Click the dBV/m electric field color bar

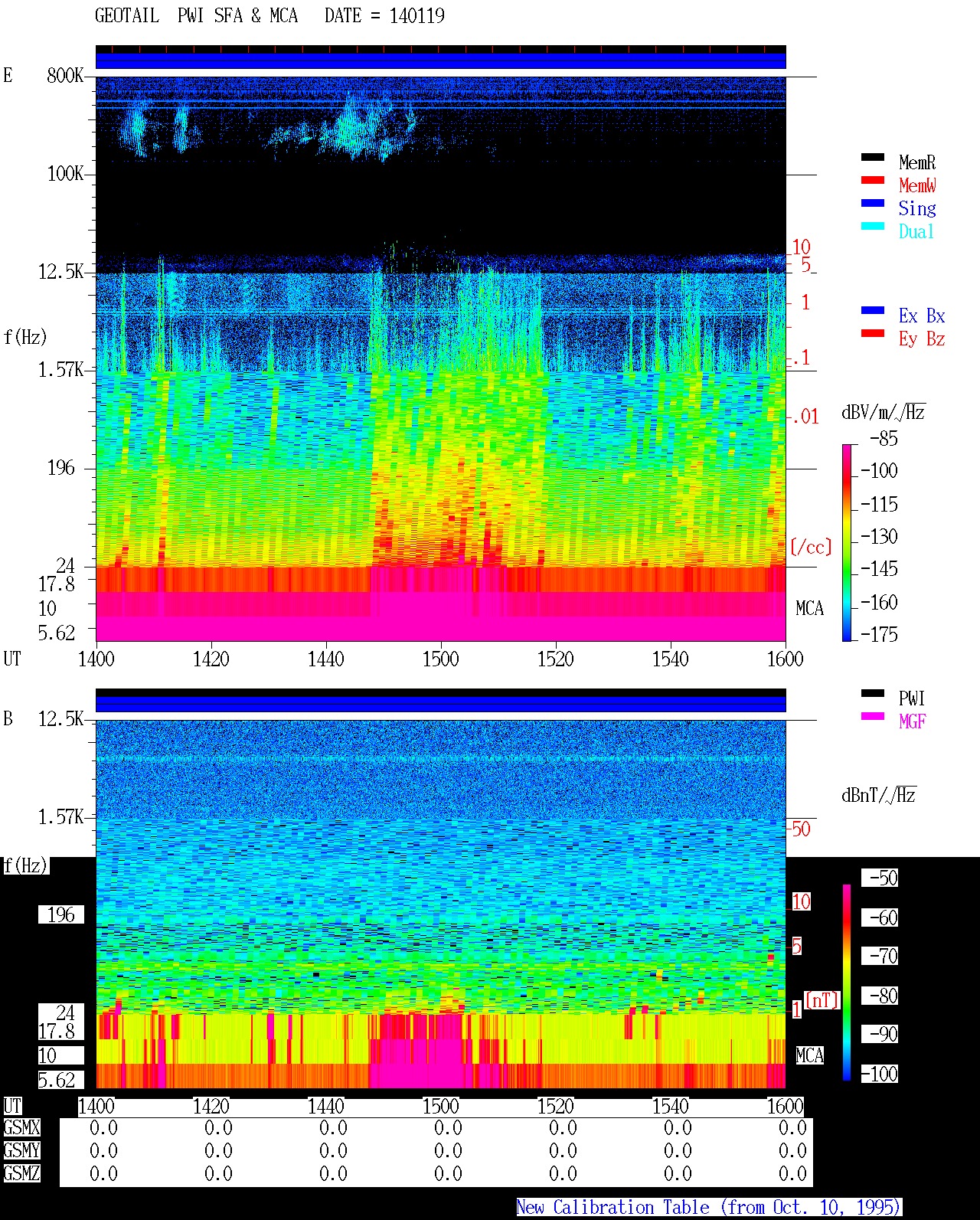(x=846, y=542)
